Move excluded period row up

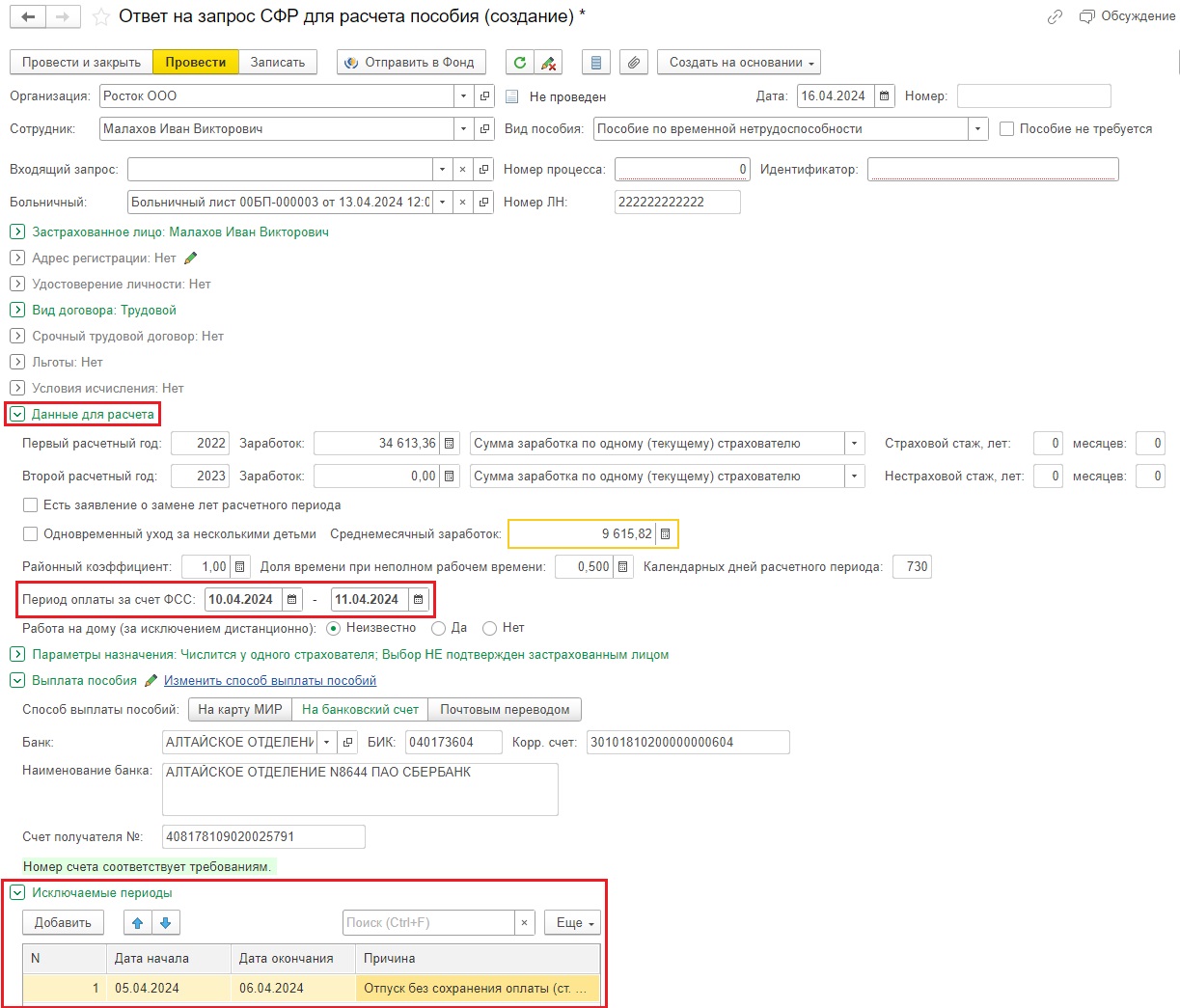click(137, 923)
